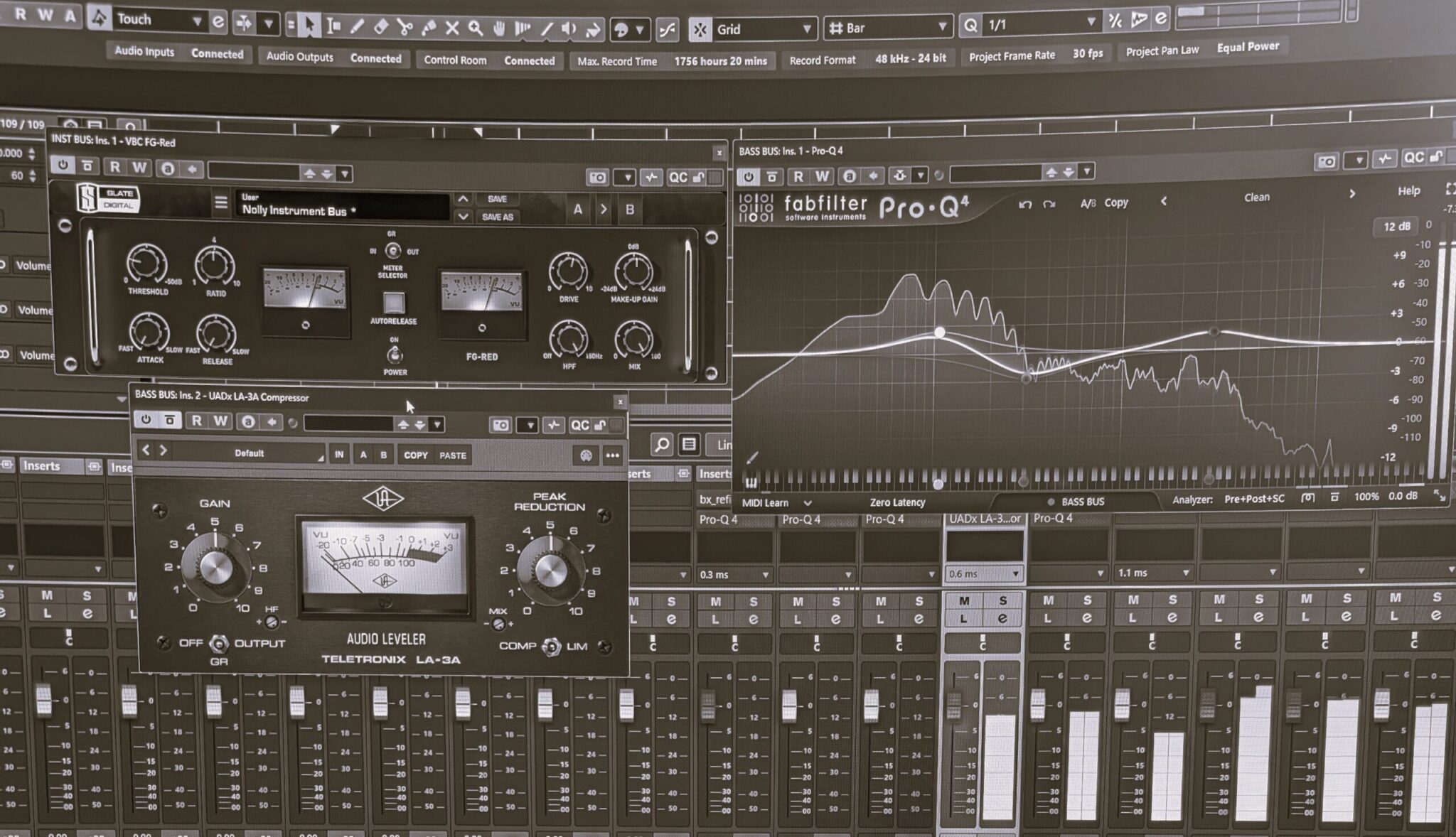Open the Touch automation mode dropdown
Viewport: 1456px width, 837px height.
tap(196, 20)
